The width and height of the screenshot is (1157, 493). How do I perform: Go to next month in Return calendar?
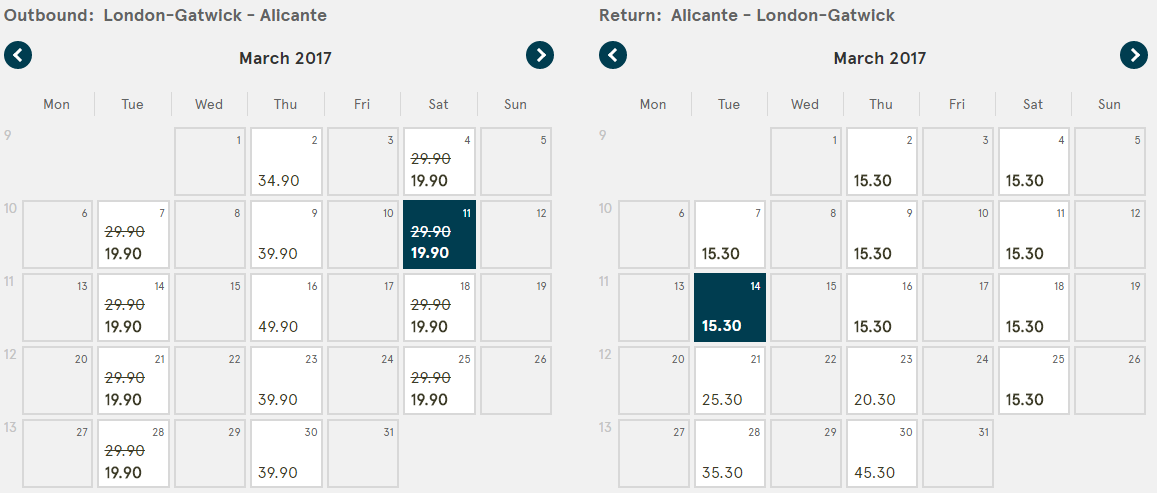pos(1134,55)
